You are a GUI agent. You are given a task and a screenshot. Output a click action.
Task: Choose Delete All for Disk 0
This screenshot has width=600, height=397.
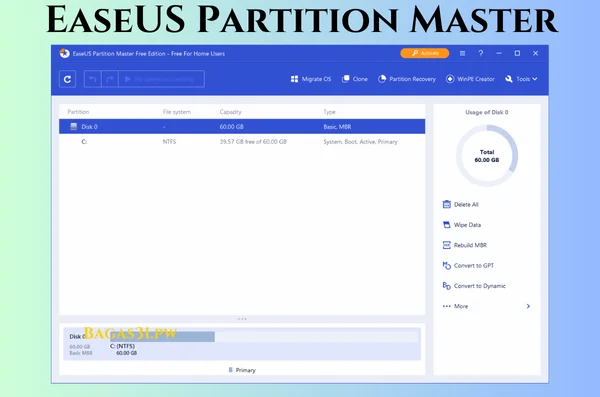[x=460, y=204]
